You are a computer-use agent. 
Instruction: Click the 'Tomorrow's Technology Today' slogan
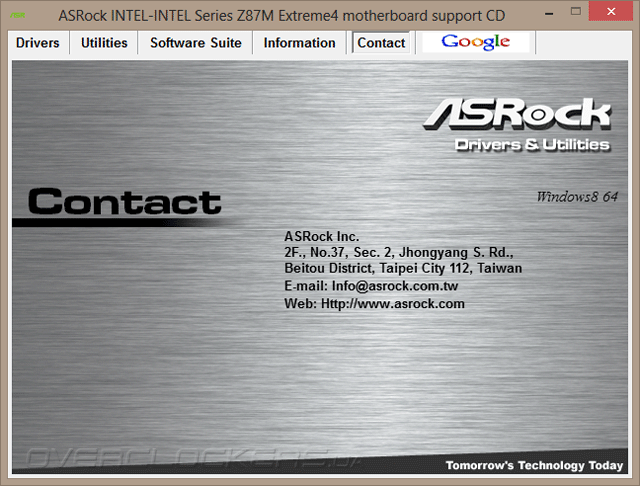(534, 466)
